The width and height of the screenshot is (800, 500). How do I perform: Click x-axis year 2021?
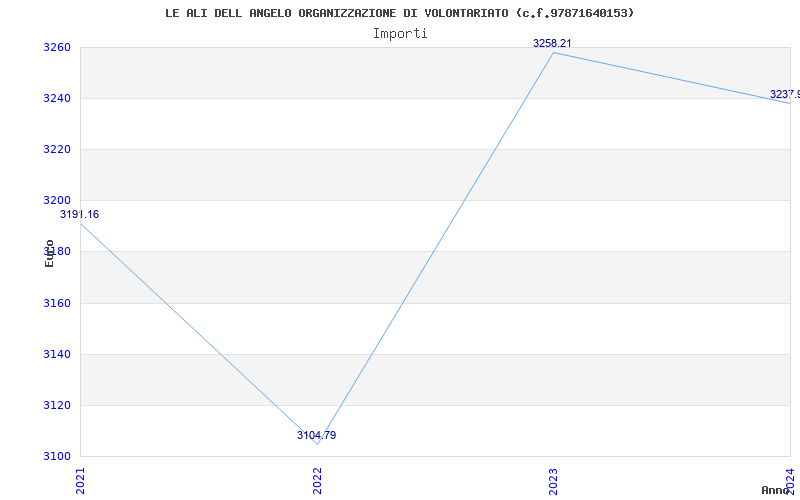coord(81,481)
